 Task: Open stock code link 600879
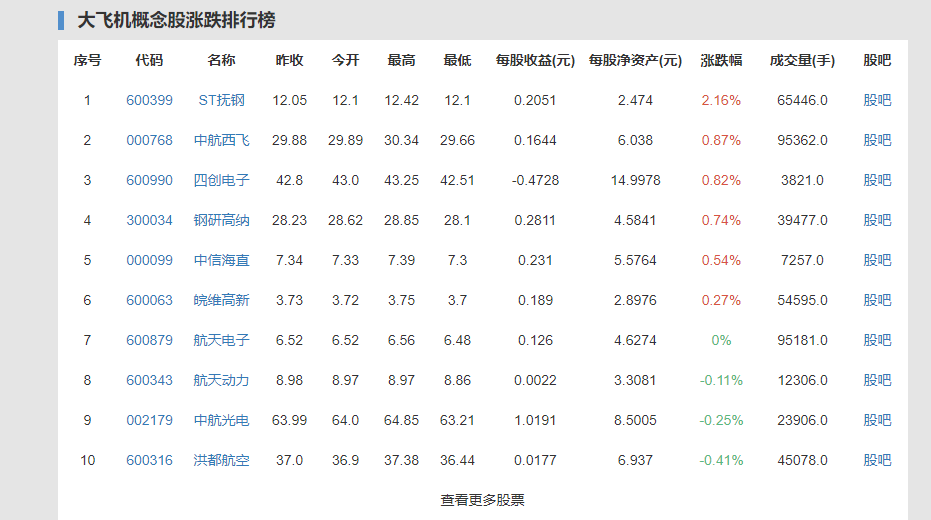pyautogui.click(x=149, y=340)
